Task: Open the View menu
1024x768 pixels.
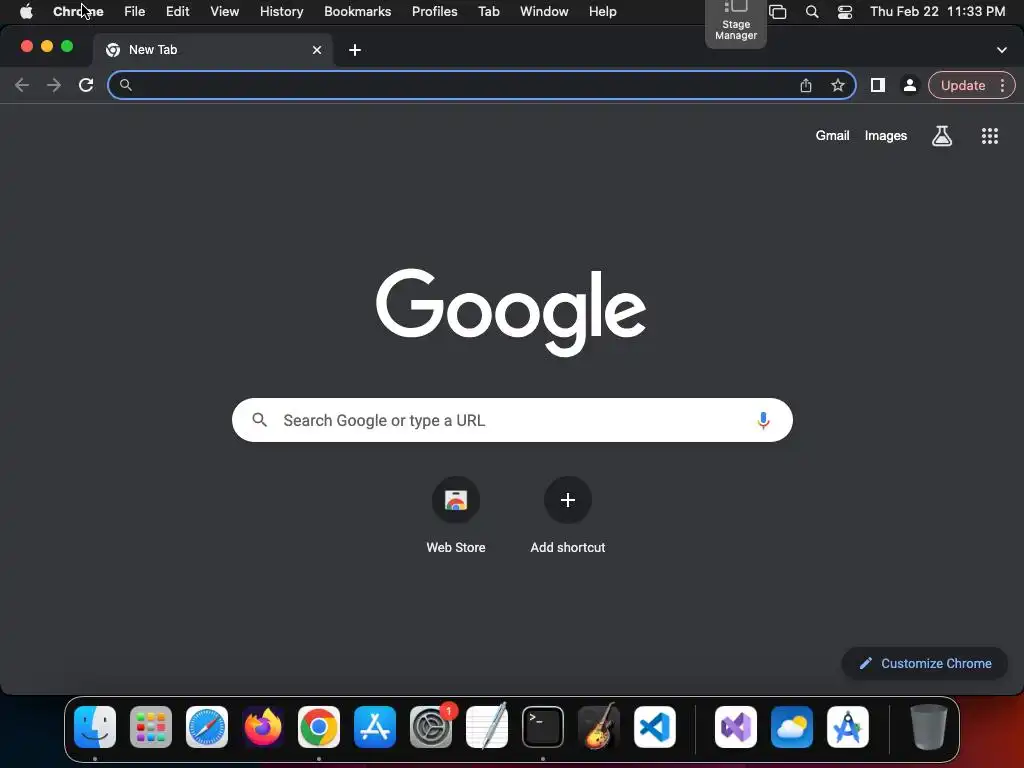Action: 225,12
